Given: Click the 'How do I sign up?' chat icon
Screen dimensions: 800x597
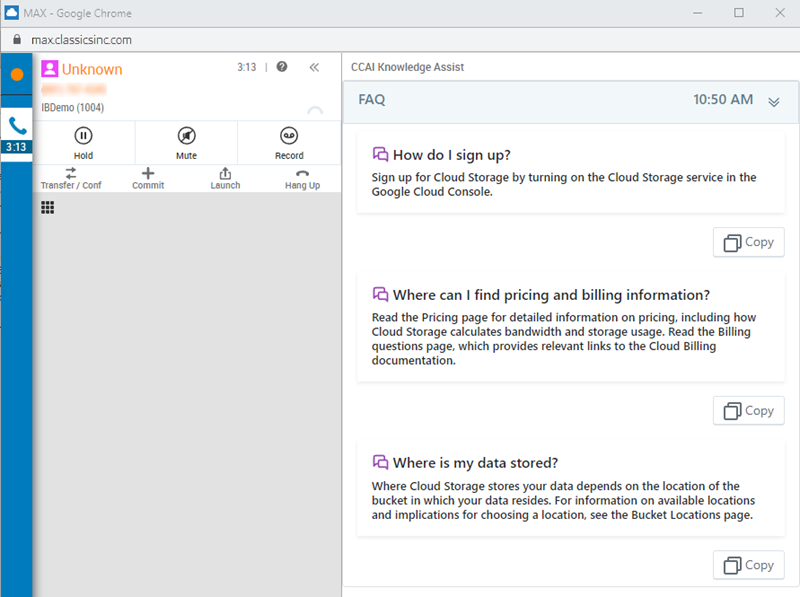Looking at the screenshot, I should pyautogui.click(x=380, y=154).
